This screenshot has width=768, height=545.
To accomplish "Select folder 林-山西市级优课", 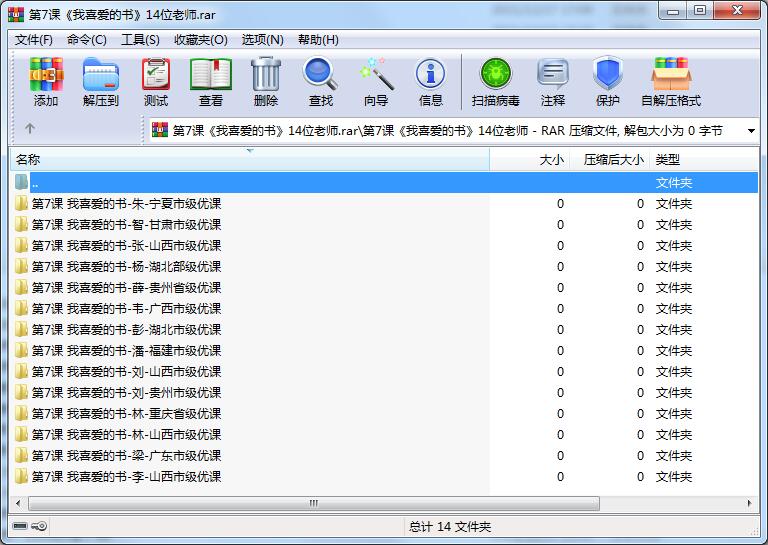I will [126, 434].
